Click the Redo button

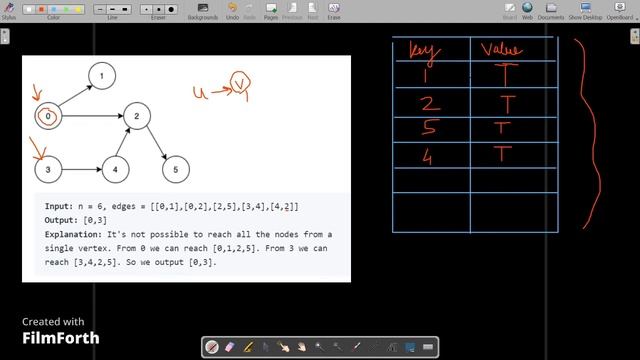[249, 11]
